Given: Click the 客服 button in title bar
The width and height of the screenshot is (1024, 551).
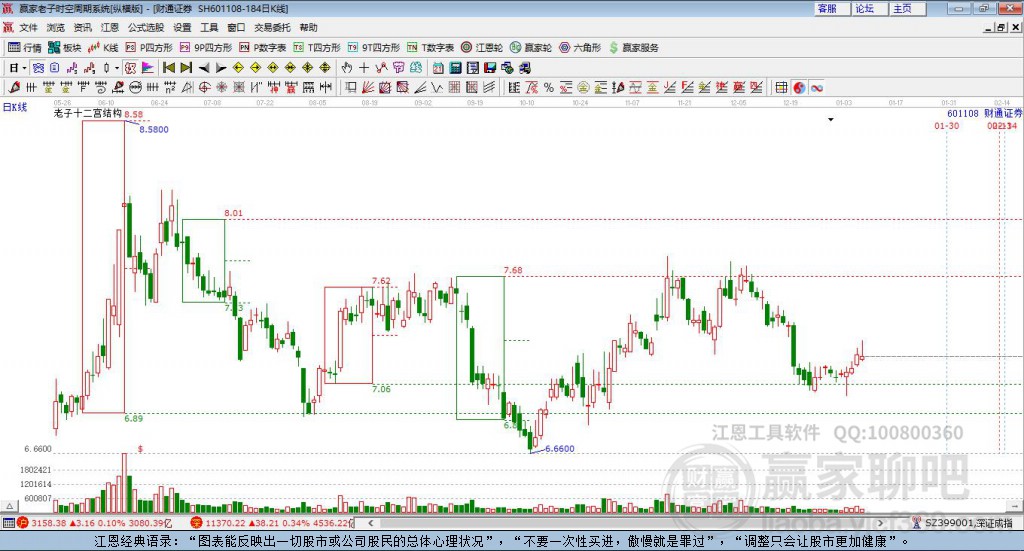Looking at the screenshot, I should pos(832,8).
